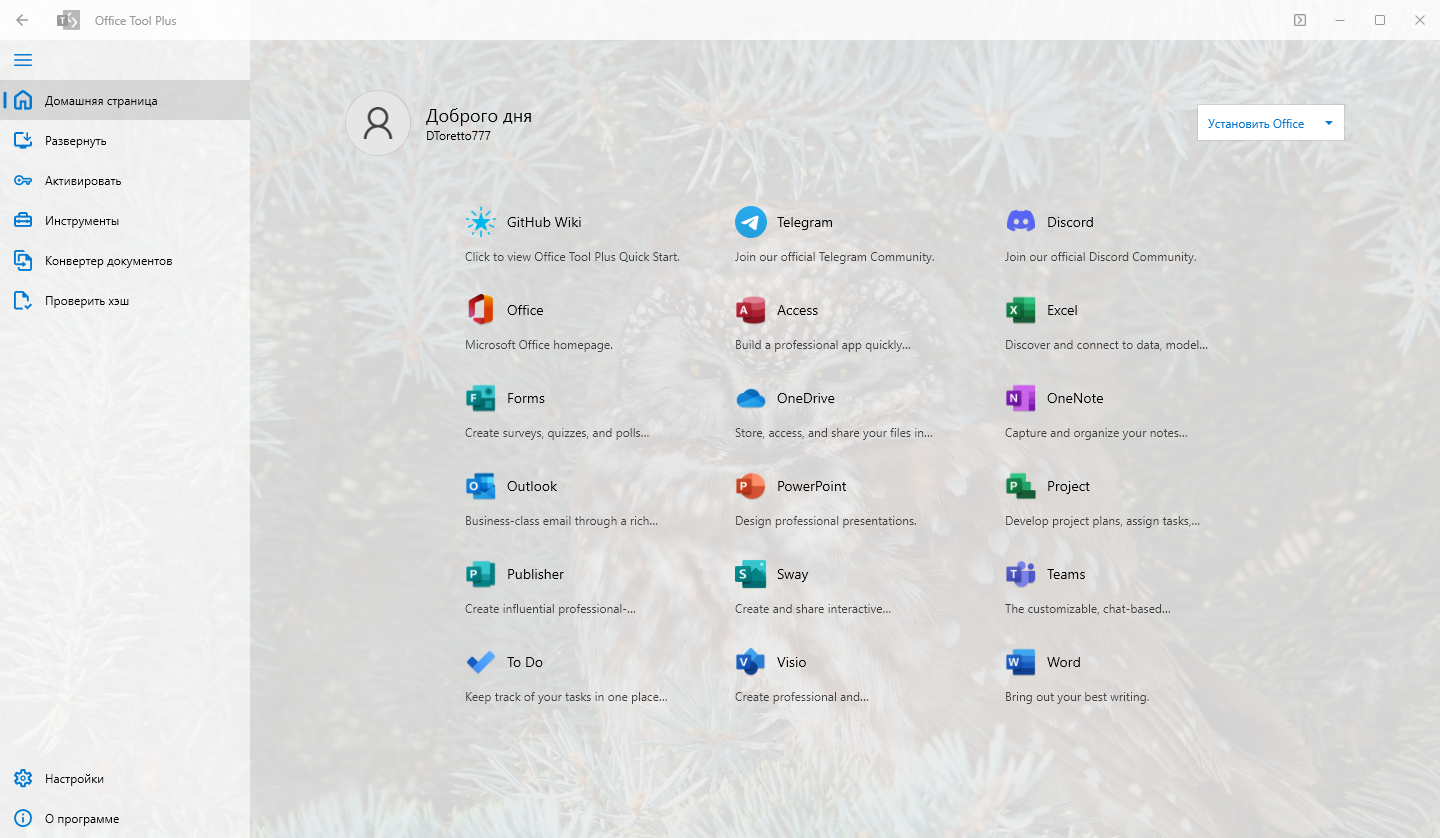Click 'Bring out your best writing.' text
The height and width of the screenshot is (838, 1440).
[x=1077, y=697]
